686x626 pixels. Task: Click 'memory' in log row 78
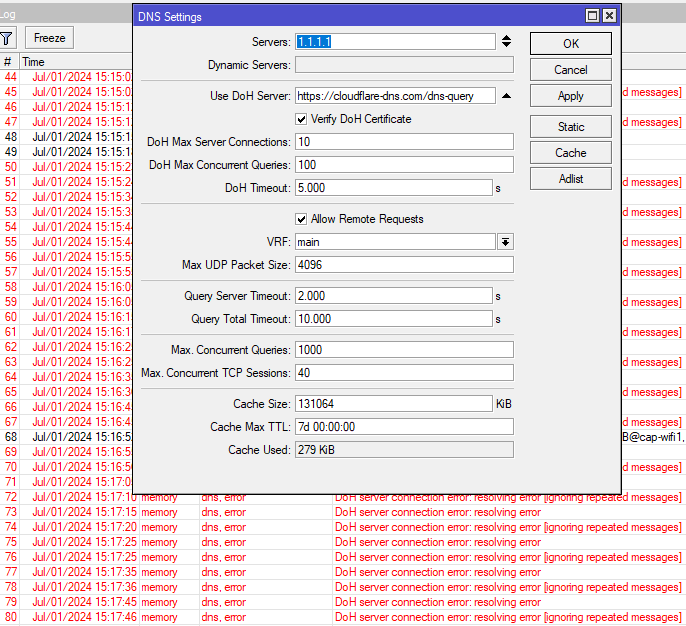(159, 587)
